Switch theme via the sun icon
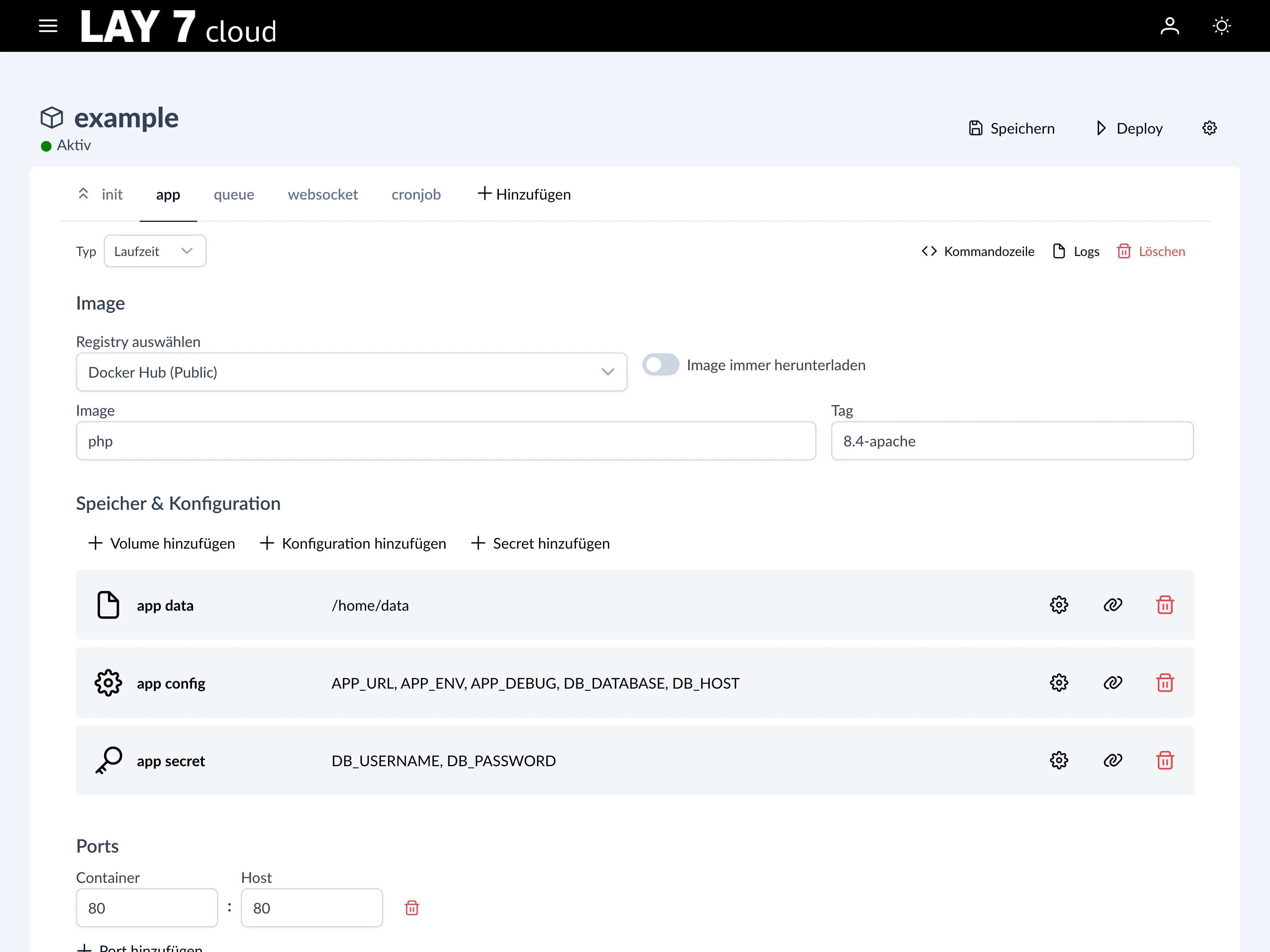Image resolution: width=1270 pixels, height=952 pixels. [x=1222, y=25]
